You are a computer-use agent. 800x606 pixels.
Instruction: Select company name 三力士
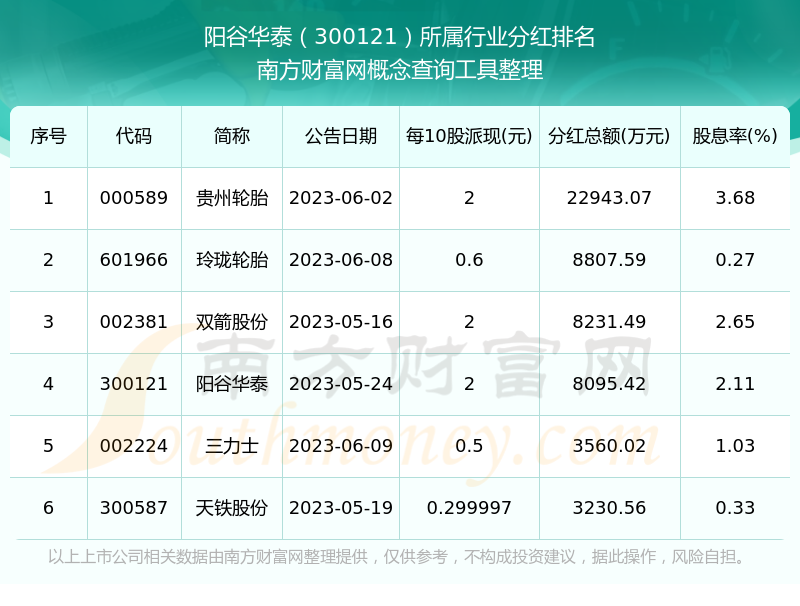point(232,446)
